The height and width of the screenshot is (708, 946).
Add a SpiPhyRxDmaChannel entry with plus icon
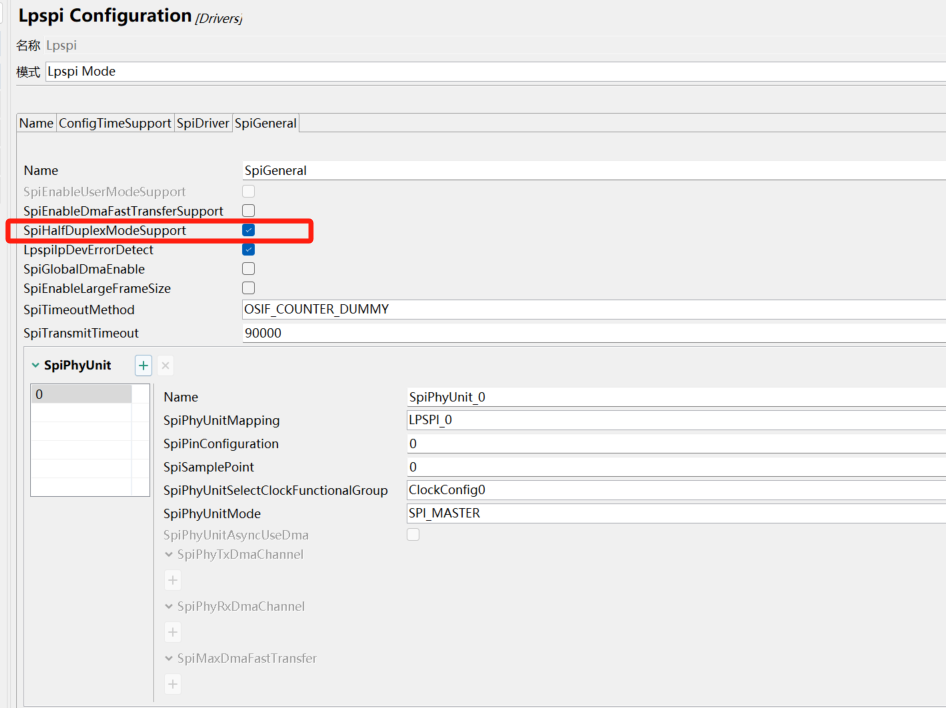(173, 632)
